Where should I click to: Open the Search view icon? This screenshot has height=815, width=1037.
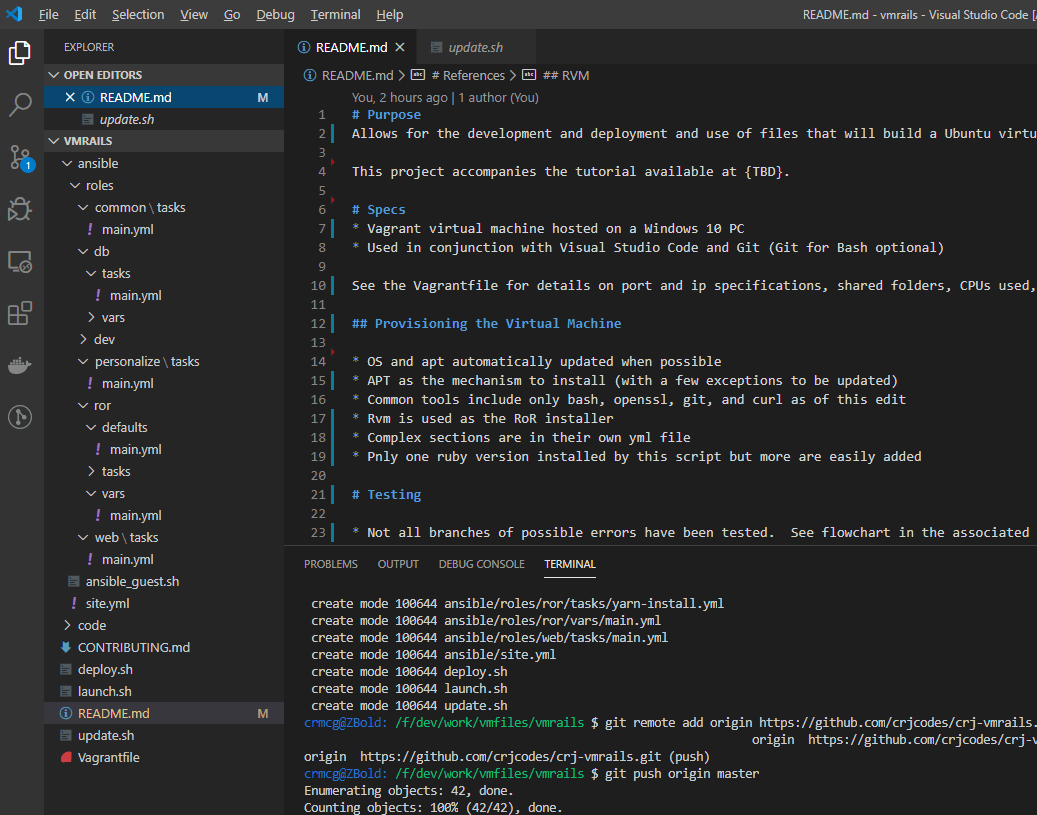[20, 105]
